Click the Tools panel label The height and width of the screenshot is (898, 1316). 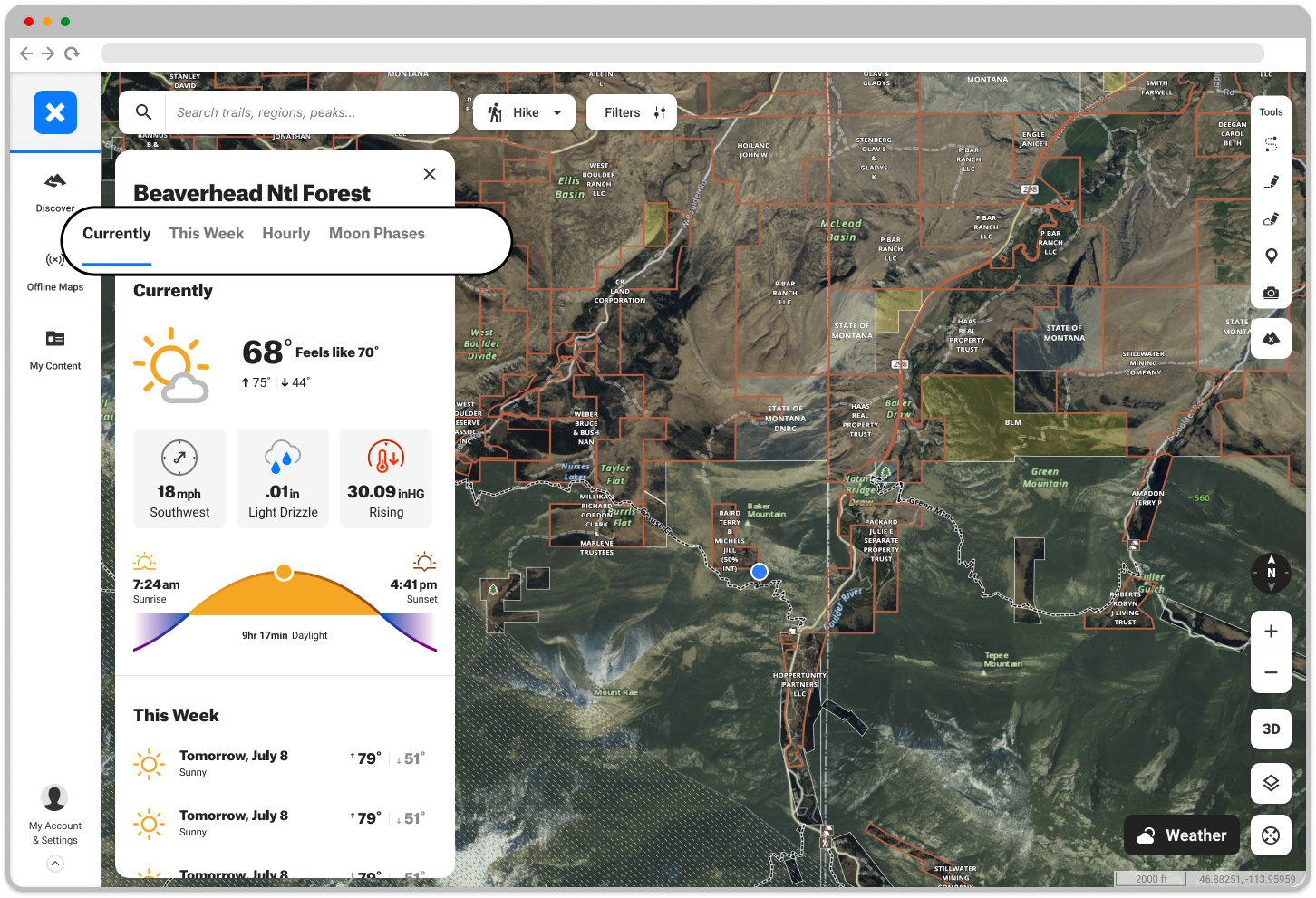[1271, 112]
